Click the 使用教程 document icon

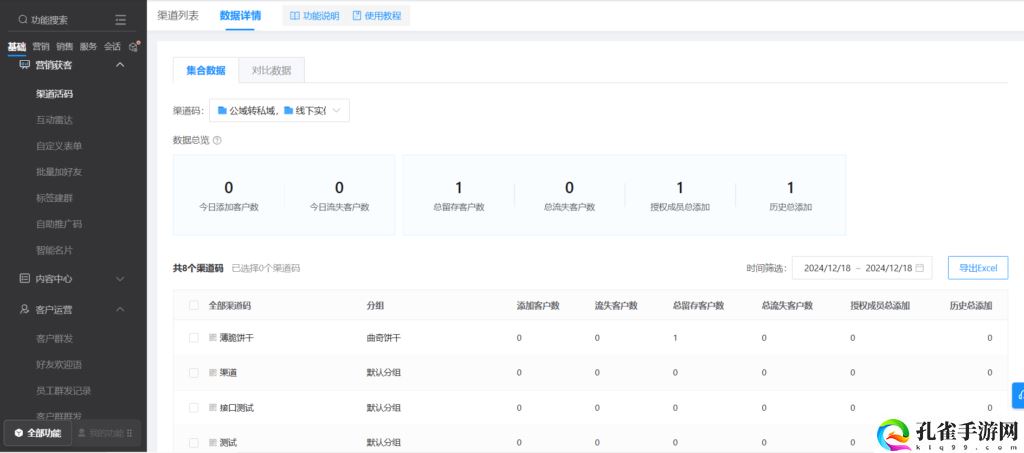(x=357, y=16)
